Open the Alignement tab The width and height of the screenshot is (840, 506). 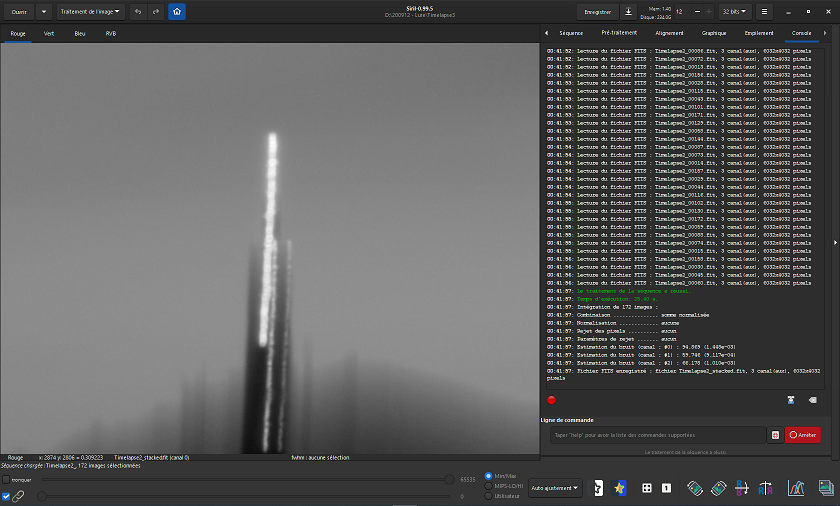coord(669,33)
